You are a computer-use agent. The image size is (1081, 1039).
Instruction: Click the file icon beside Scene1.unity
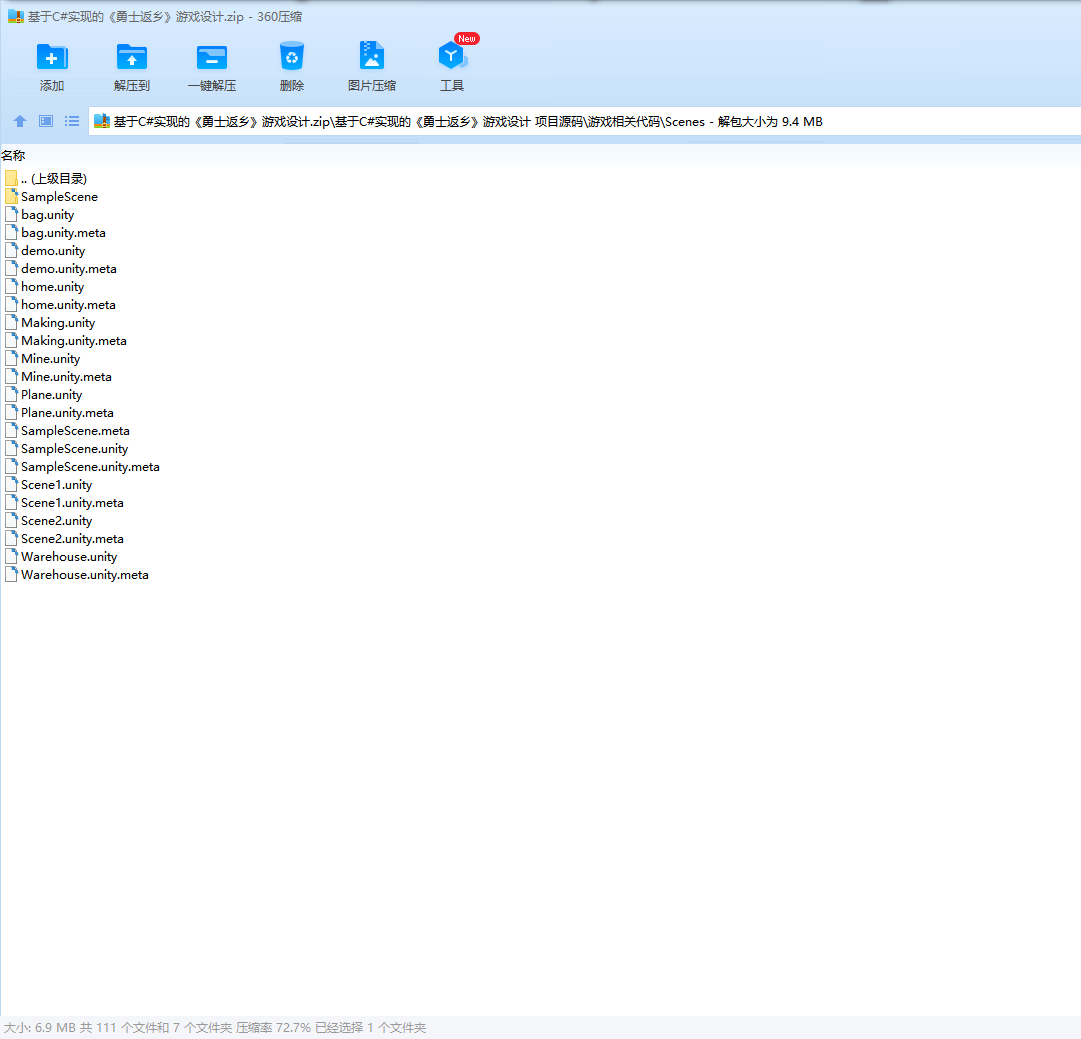pos(11,484)
